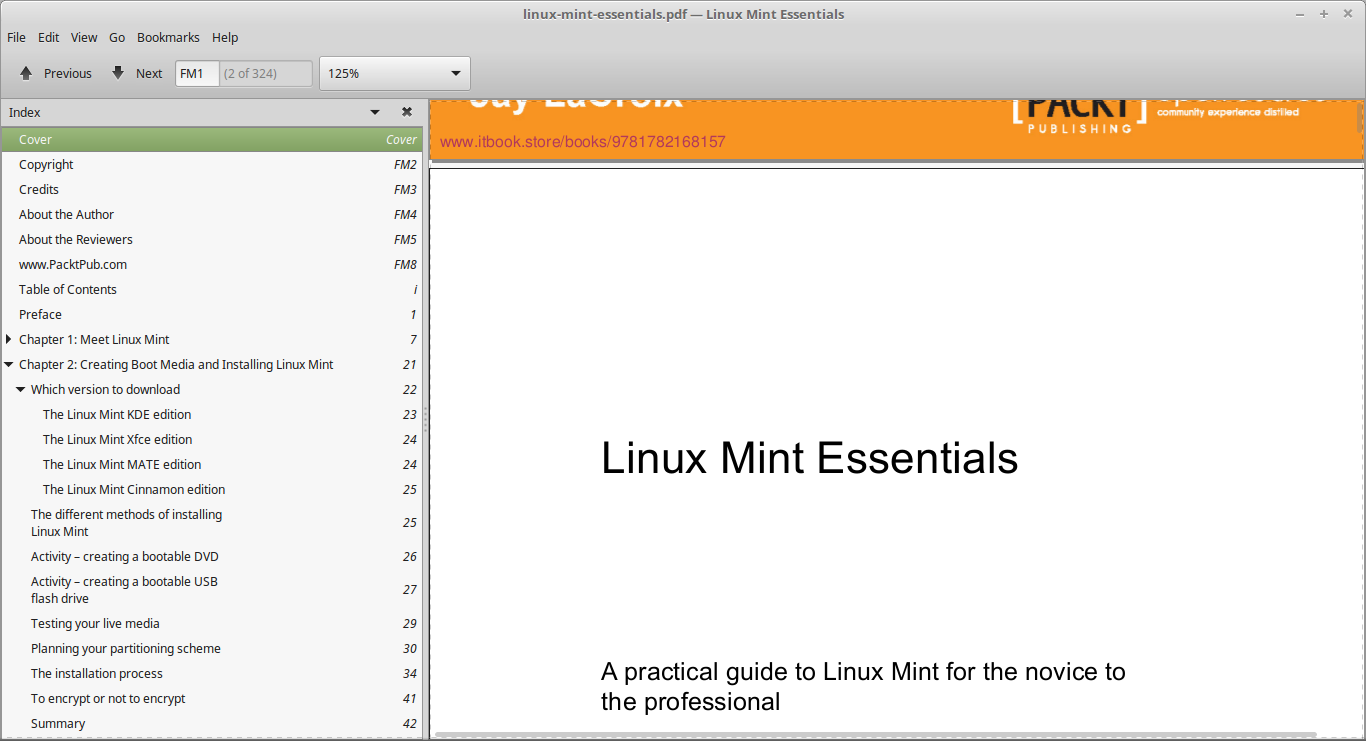This screenshot has width=1366, height=741.
Task: Open The Linux Mint Cinnamon edition entry
Action: point(212,489)
